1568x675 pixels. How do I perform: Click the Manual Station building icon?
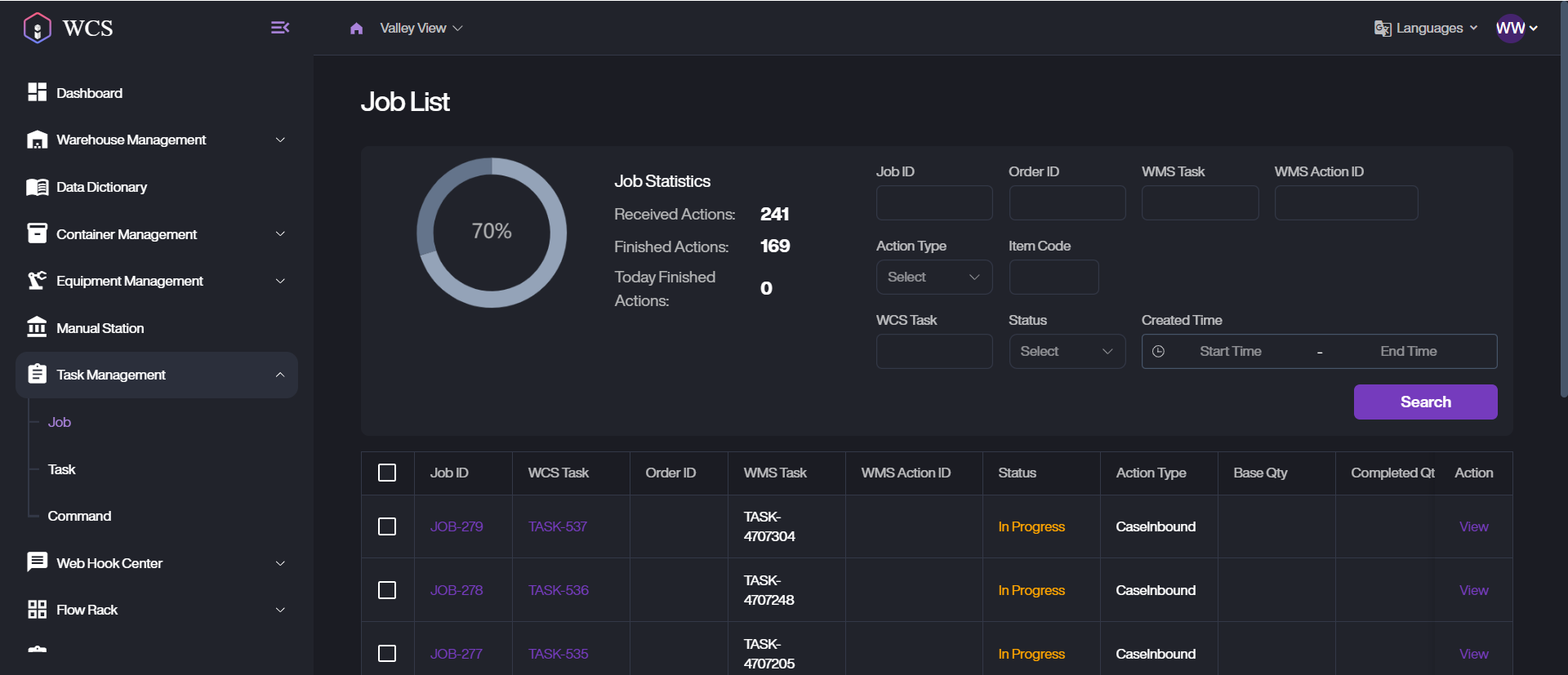37,327
